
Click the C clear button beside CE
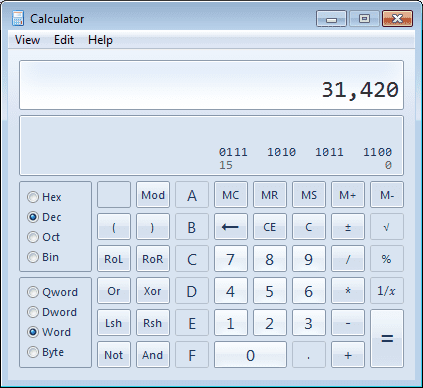[x=309, y=227]
